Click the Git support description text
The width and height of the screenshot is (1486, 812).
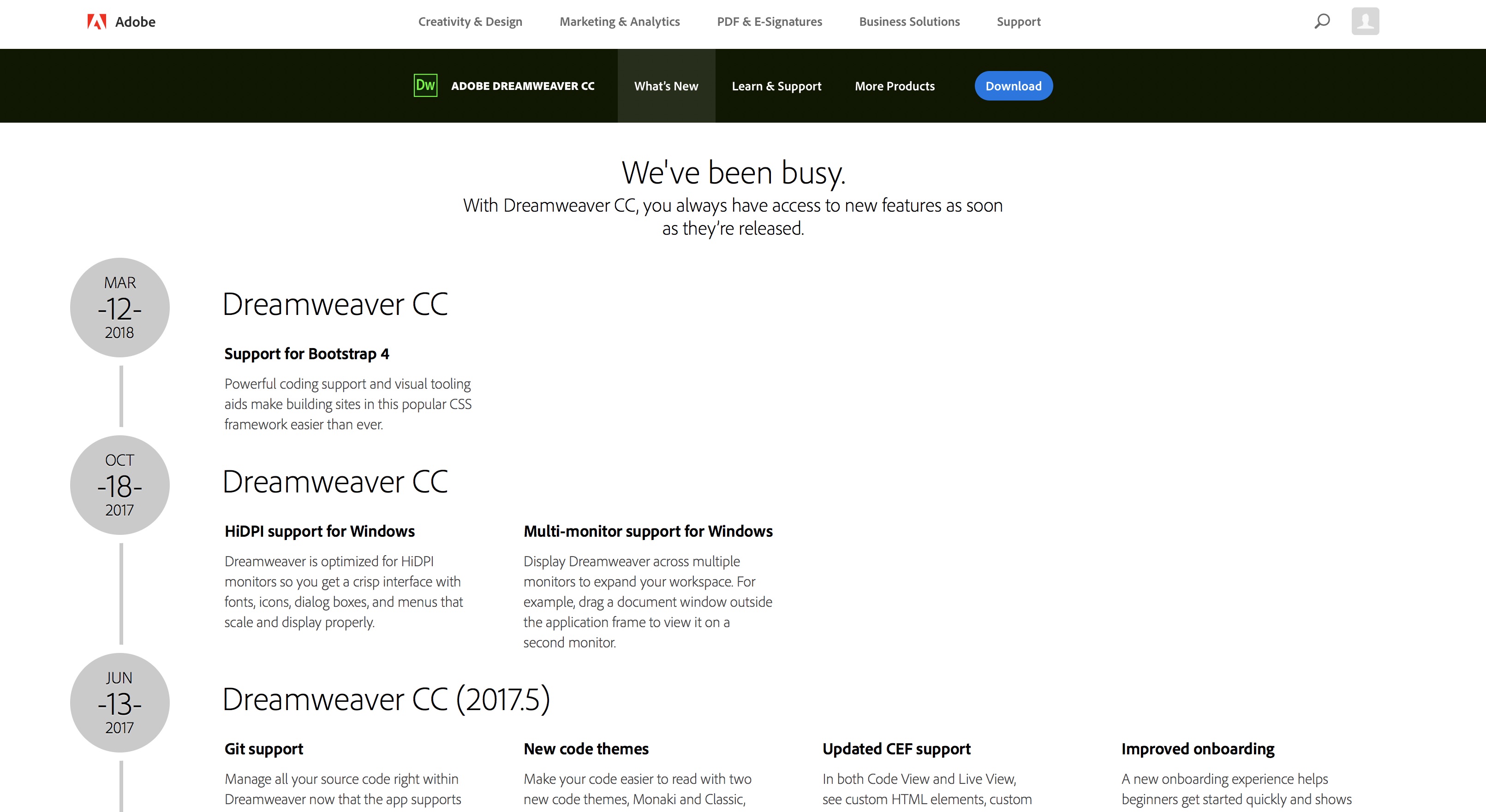coord(343,789)
